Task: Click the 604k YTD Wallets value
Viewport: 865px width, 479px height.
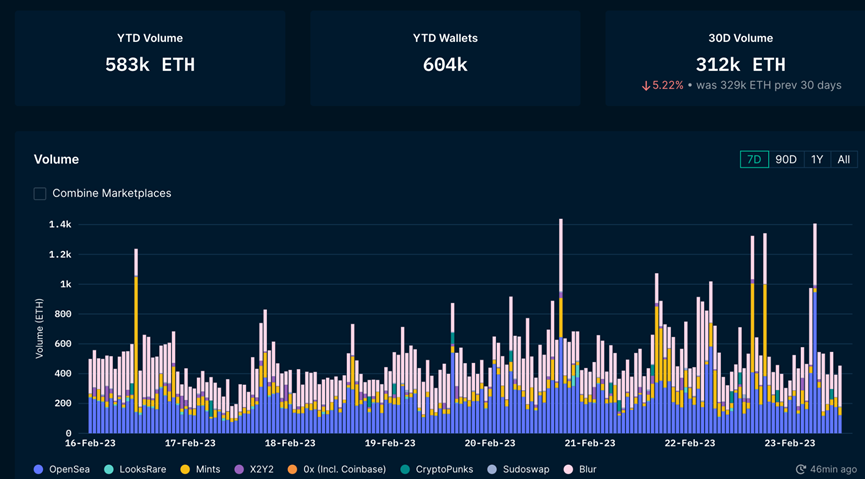Action: click(x=445, y=65)
